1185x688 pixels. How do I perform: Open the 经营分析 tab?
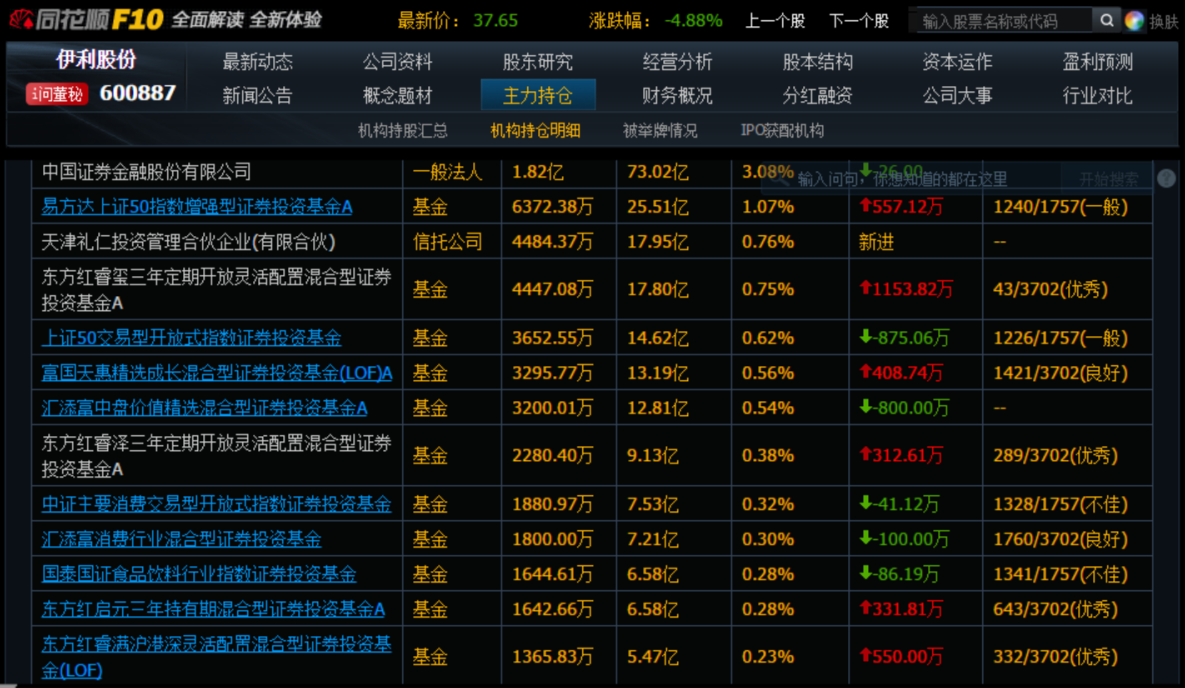(x=677, y=61)
